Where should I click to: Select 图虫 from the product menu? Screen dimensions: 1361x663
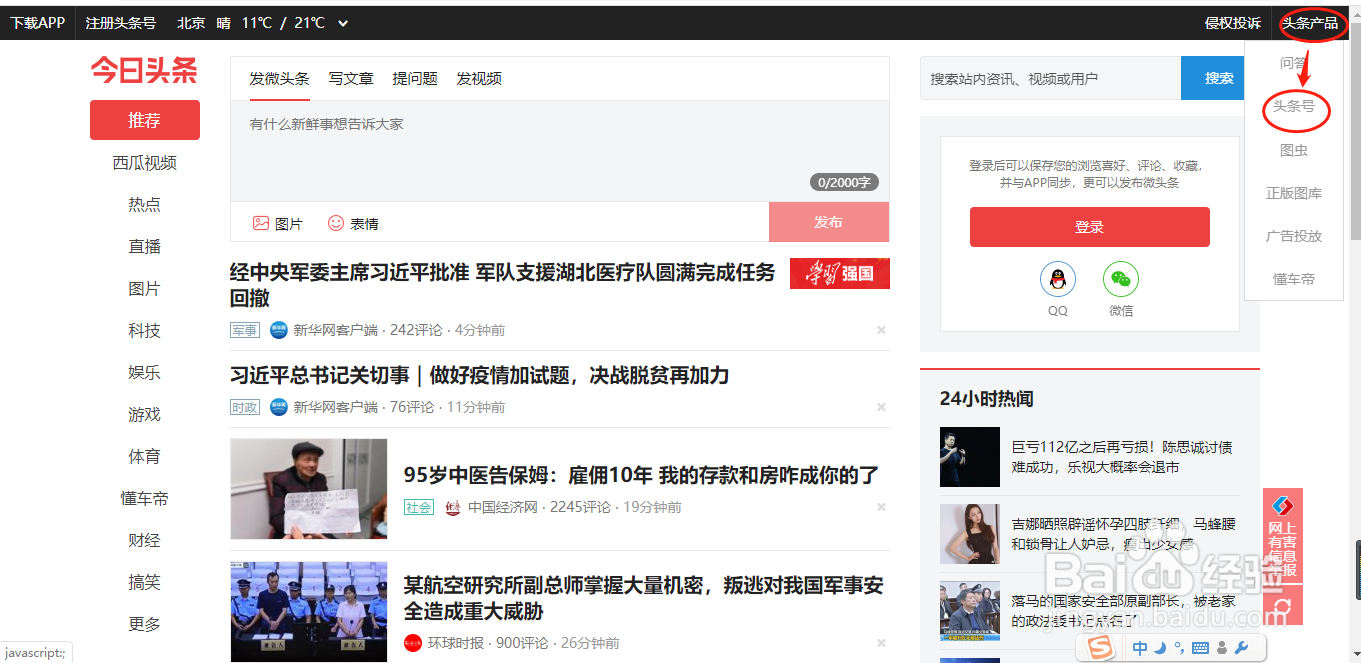pos(1294,150)
